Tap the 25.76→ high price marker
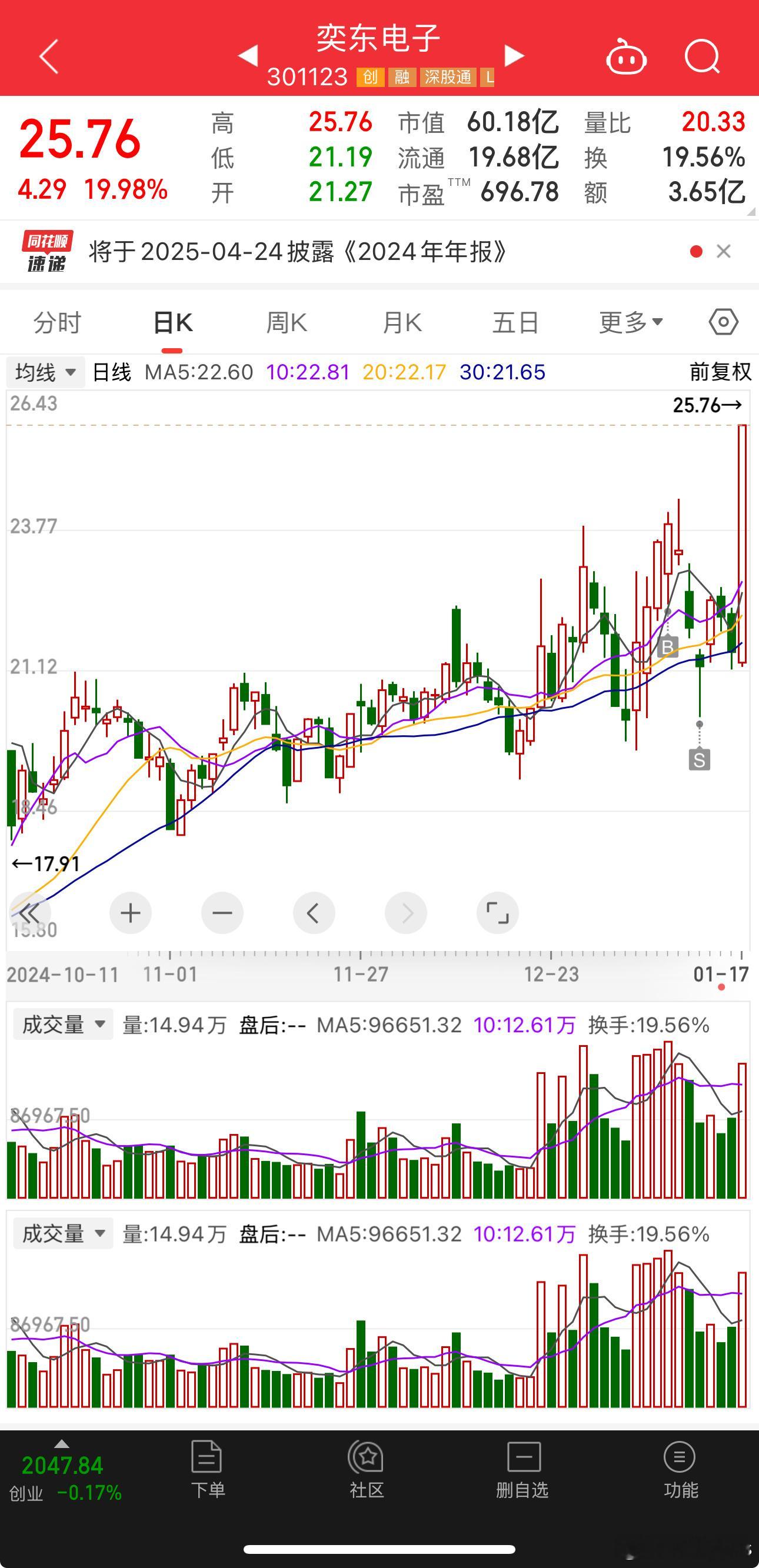 [x=707, y=405]
